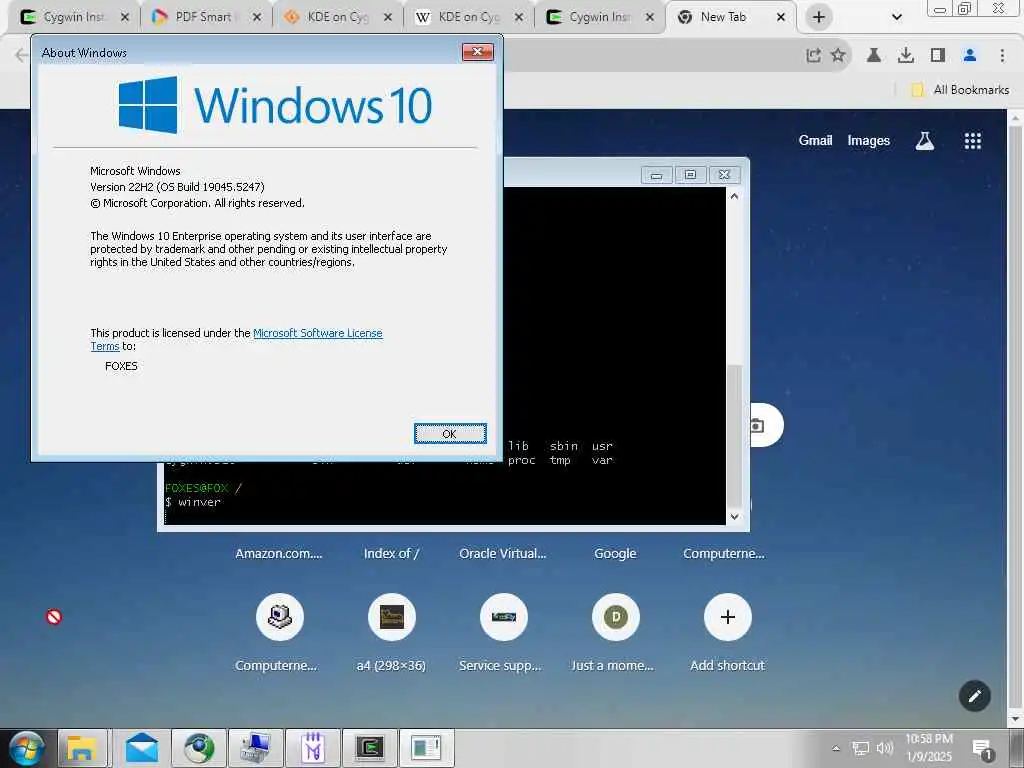Click the share page icon

click(x=813, y=56)
